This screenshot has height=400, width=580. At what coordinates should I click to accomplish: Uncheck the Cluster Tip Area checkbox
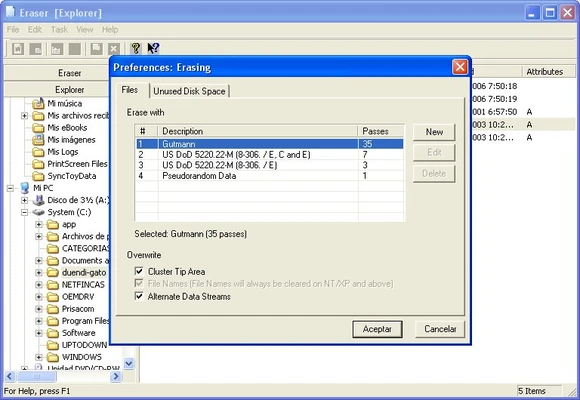(139, 271)
